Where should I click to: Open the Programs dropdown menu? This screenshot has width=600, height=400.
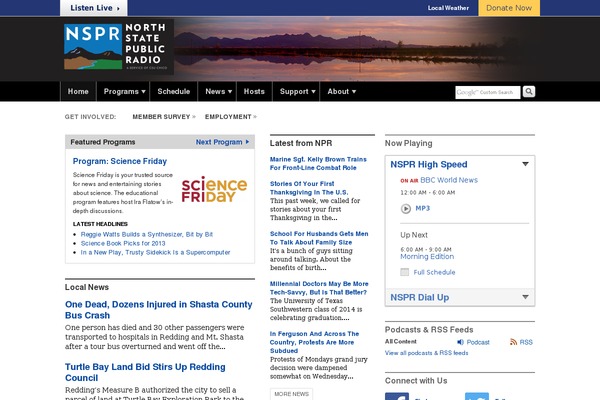[124, 91]
